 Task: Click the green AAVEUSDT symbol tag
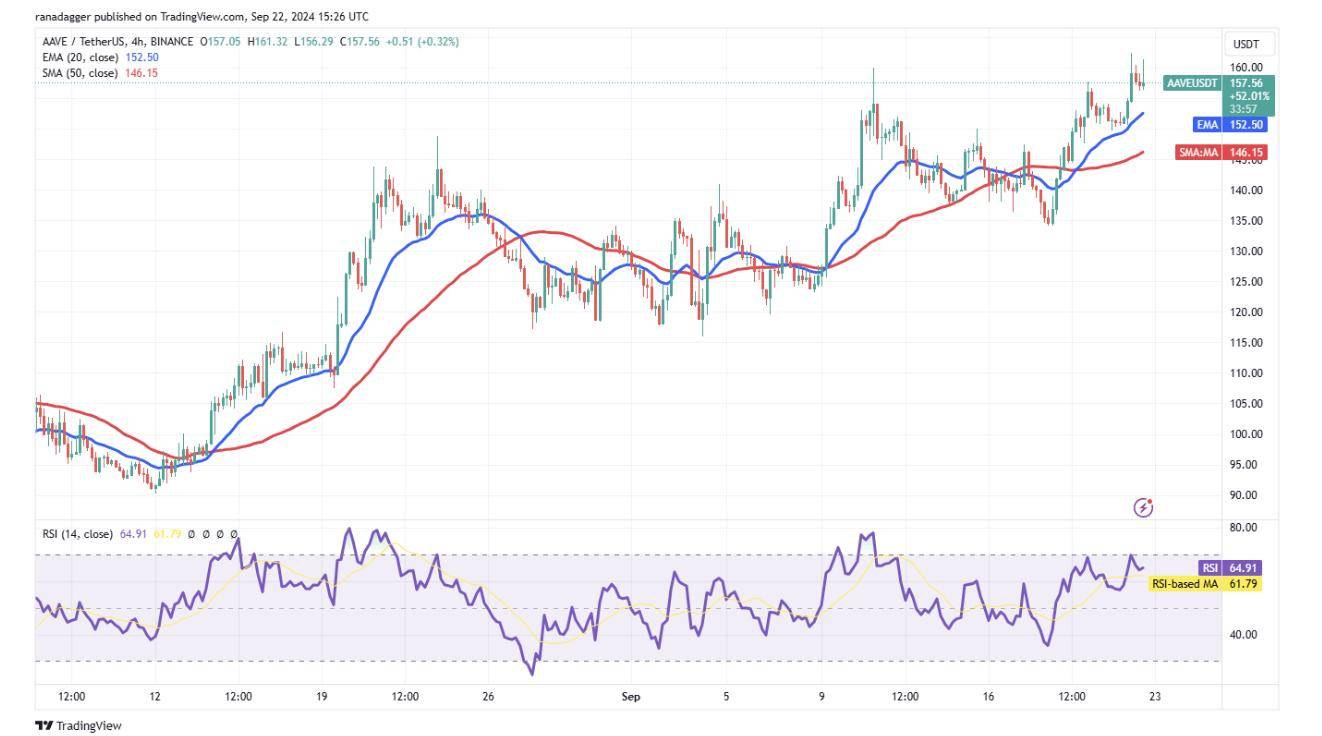(x=1192, y=83)
